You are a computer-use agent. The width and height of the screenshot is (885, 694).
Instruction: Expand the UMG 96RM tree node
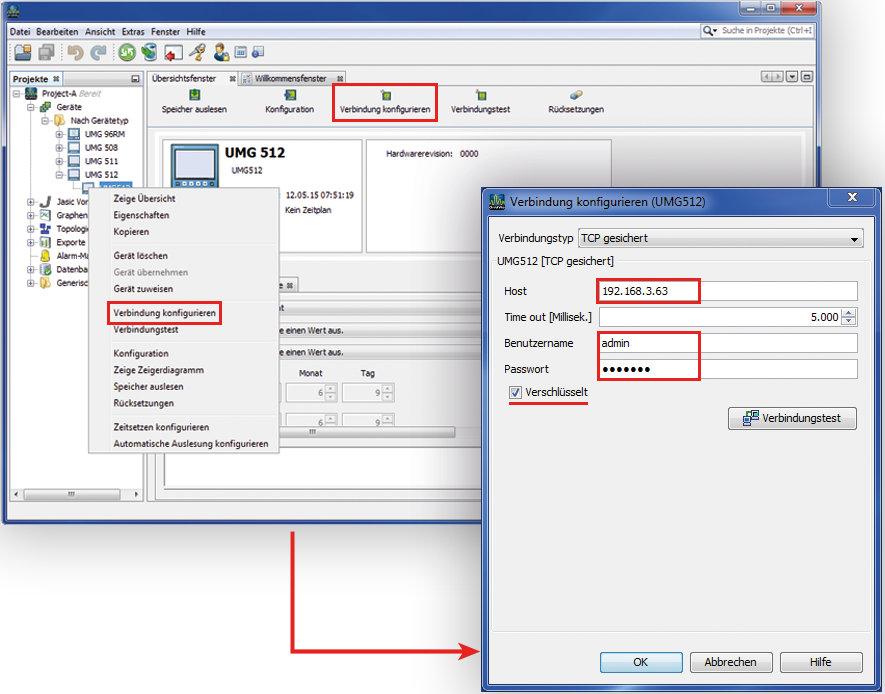(59, 134)
